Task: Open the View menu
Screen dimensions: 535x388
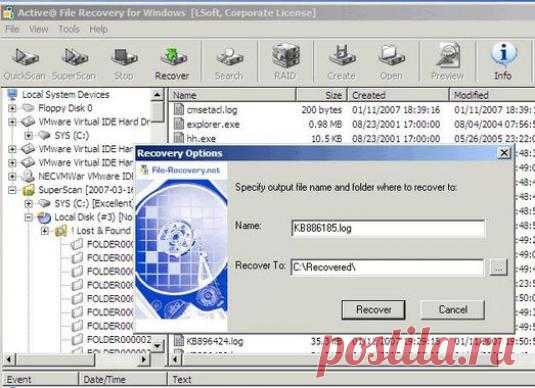Action: click(x=39, y=29)
